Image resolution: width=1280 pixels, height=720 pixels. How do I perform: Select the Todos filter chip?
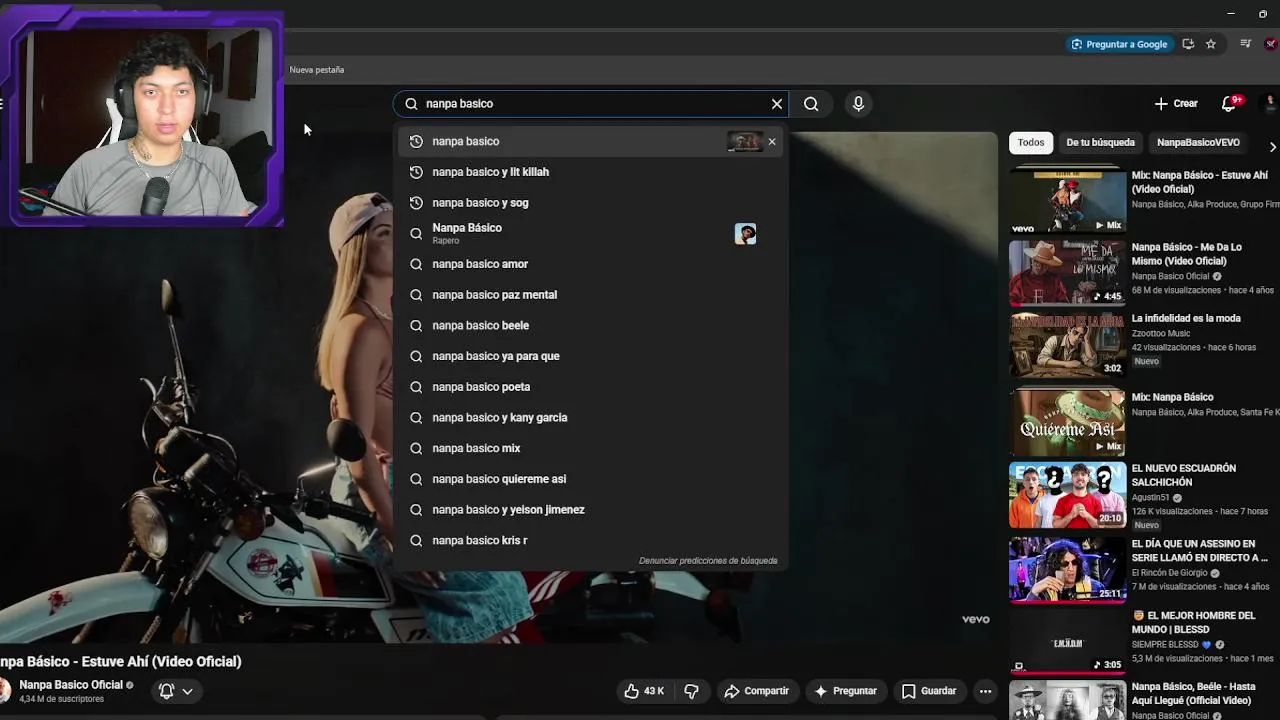[1031, 142]
